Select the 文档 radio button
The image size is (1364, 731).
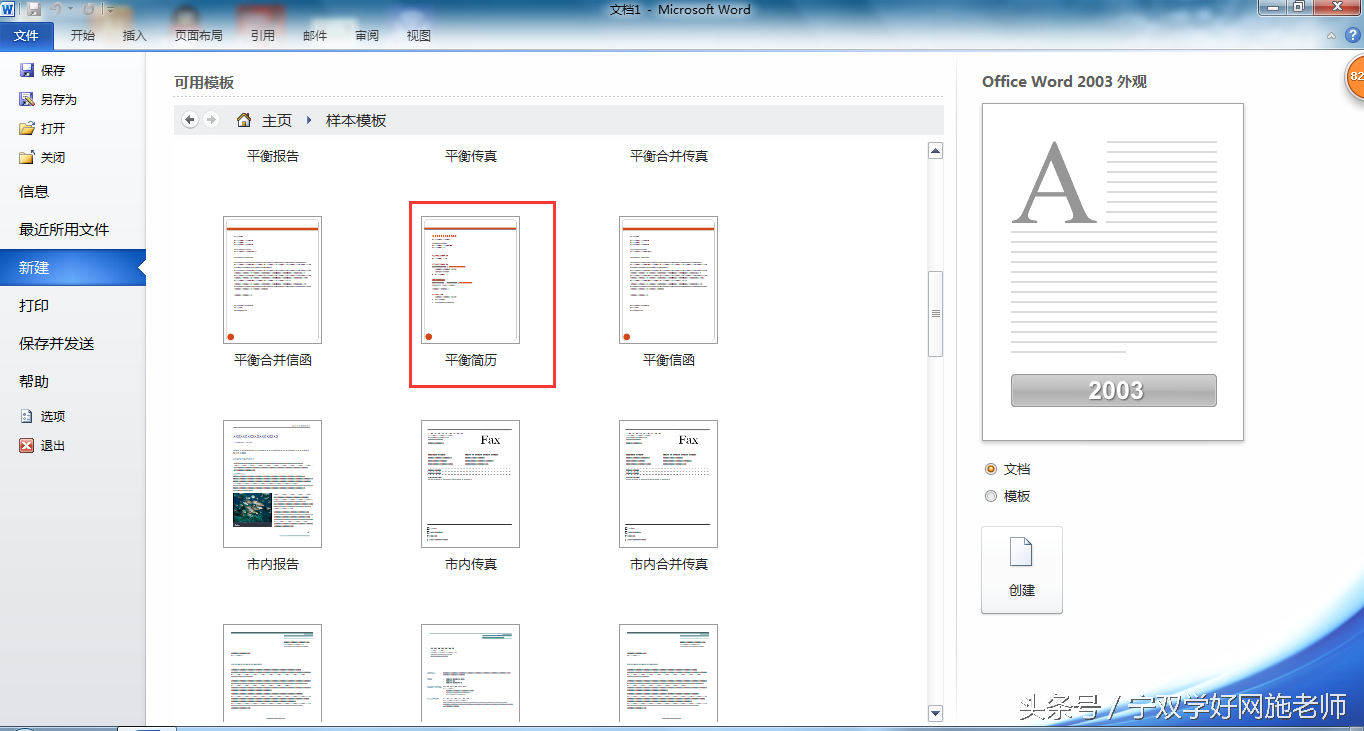[x=991, y=469]
